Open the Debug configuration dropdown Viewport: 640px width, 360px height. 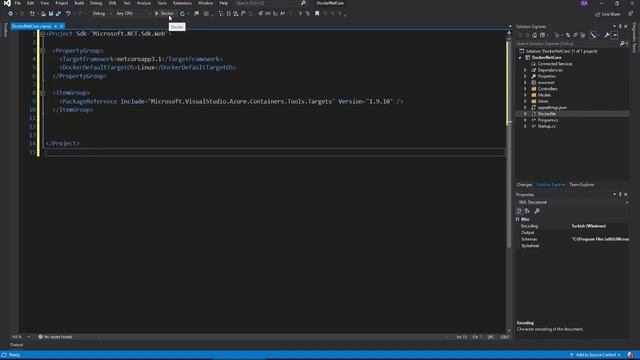[x=101, y=13]
